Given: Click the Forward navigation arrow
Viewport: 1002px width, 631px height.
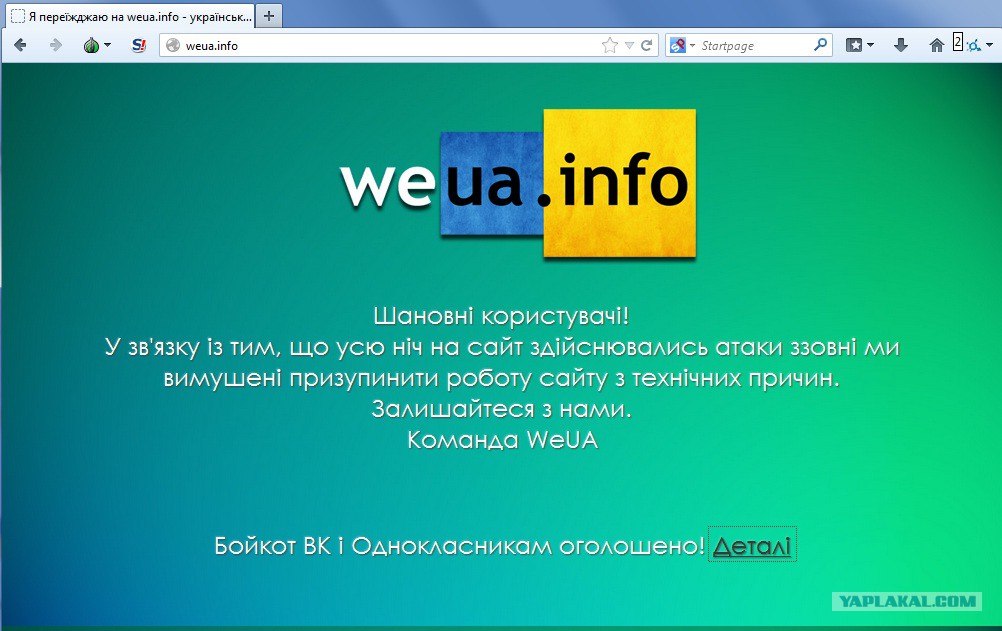Looking at the screenshot, I should point(55,45).
